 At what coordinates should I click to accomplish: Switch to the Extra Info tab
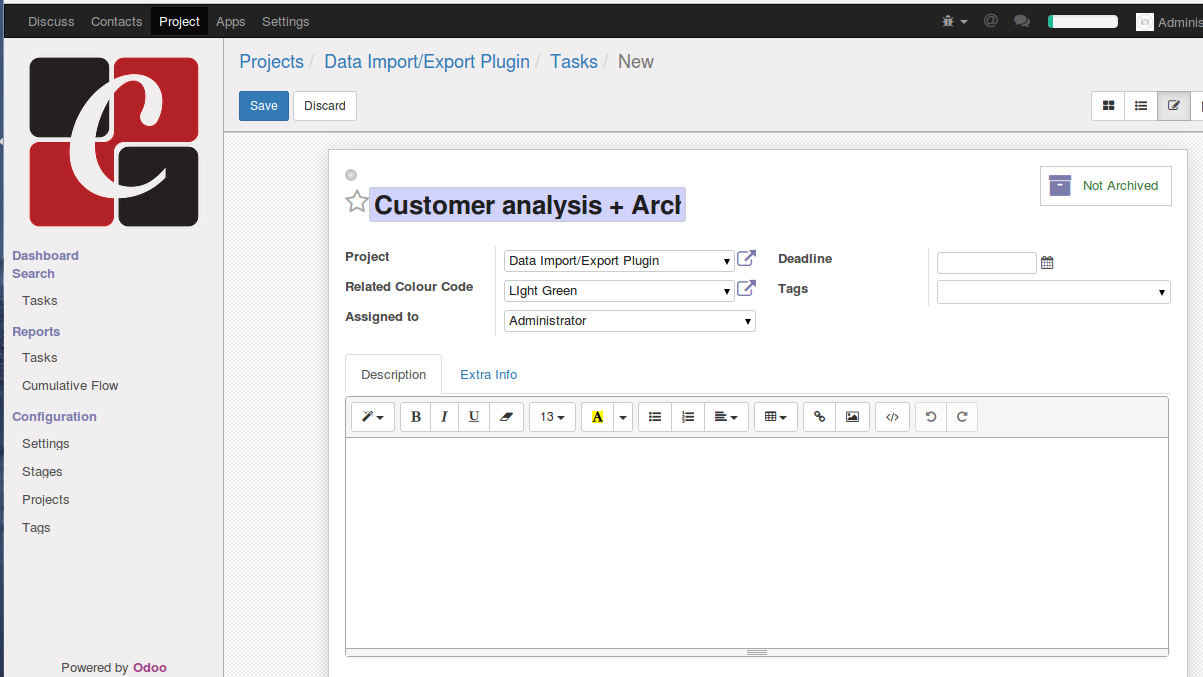488,374
